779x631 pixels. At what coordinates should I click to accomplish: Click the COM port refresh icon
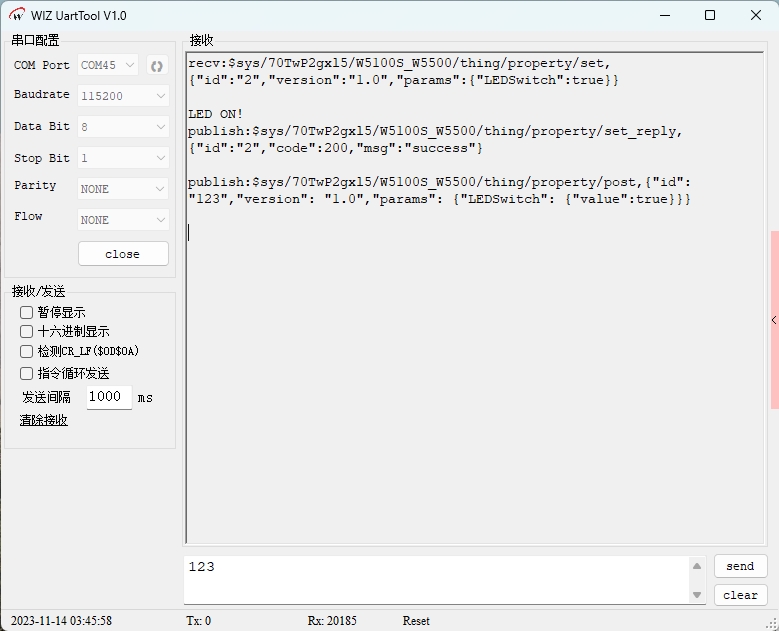tap(156, 66)
